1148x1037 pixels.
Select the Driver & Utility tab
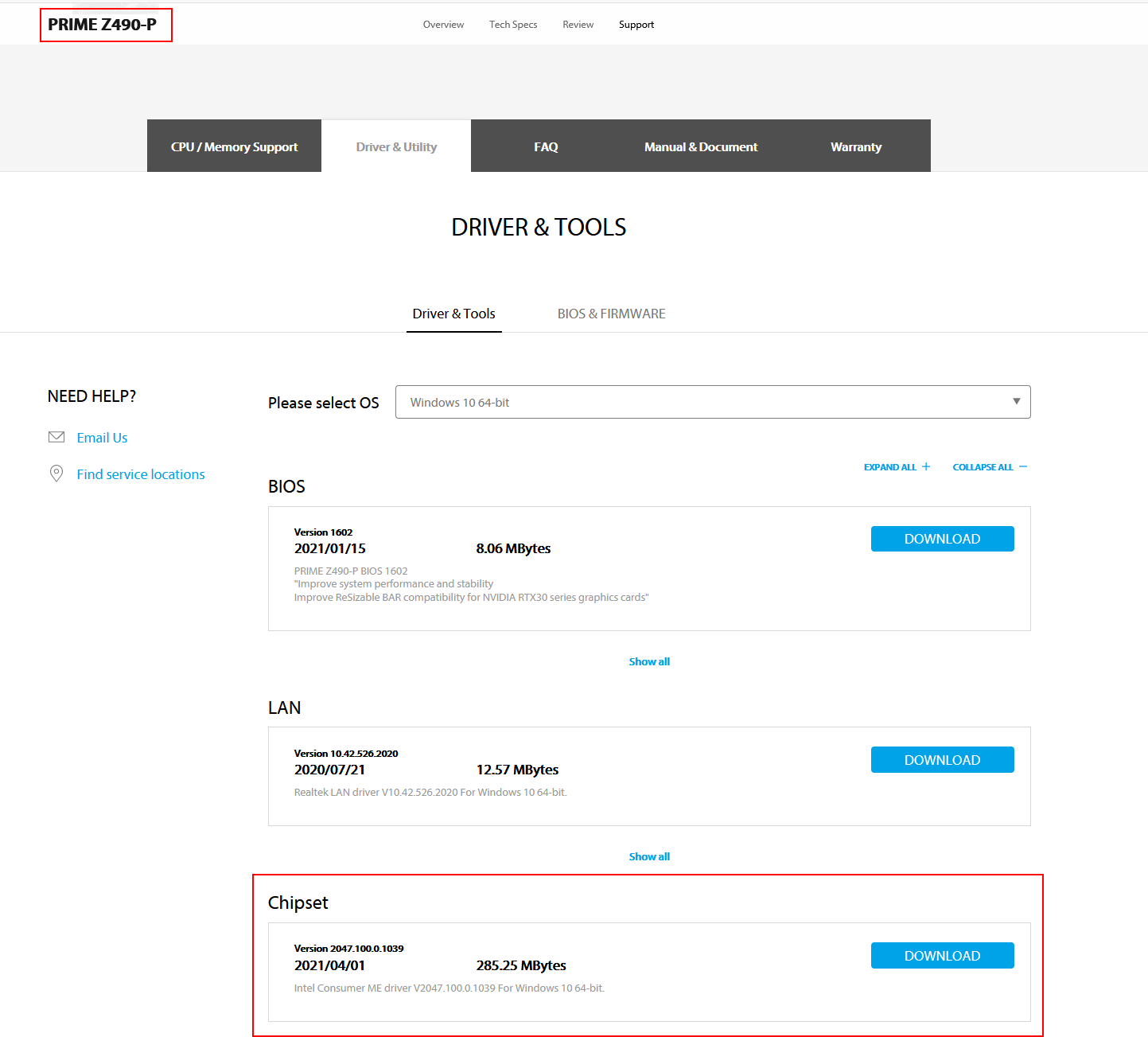tap(396, 146)
